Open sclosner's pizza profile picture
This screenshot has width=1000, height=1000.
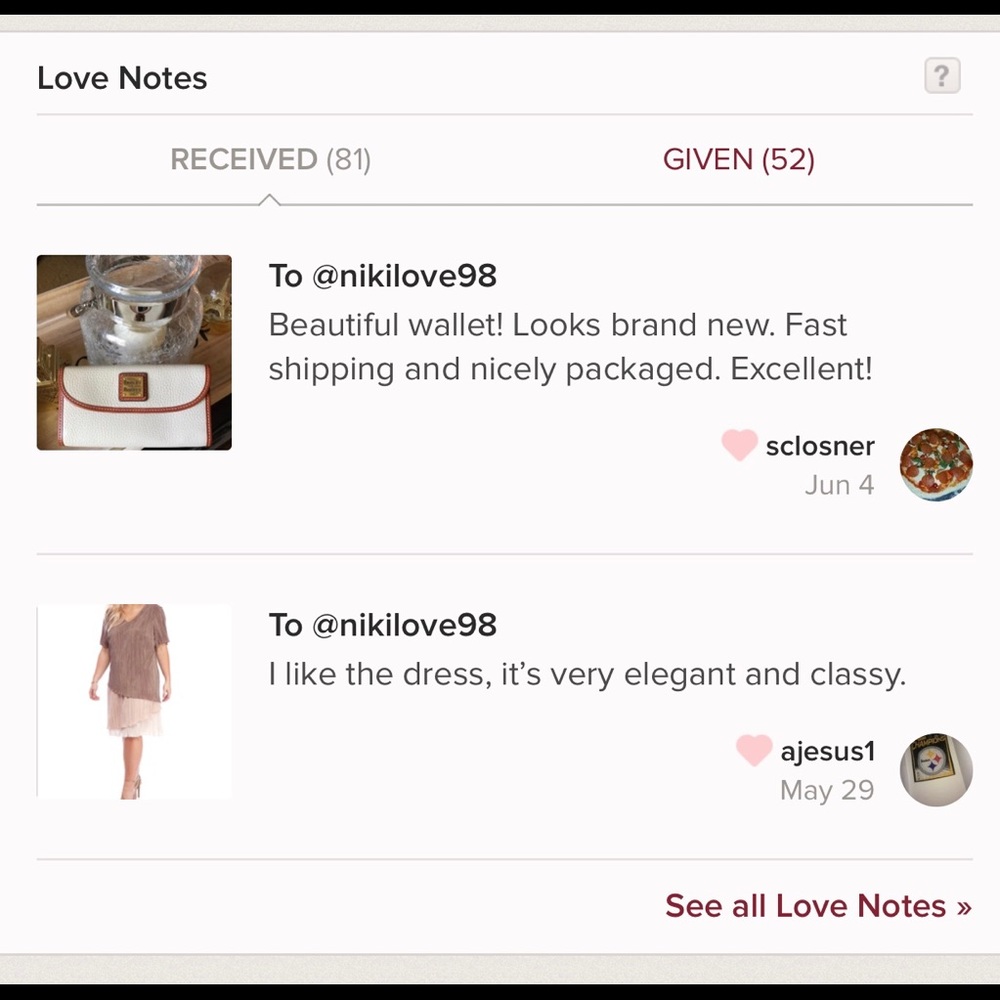tap(936, 464)
